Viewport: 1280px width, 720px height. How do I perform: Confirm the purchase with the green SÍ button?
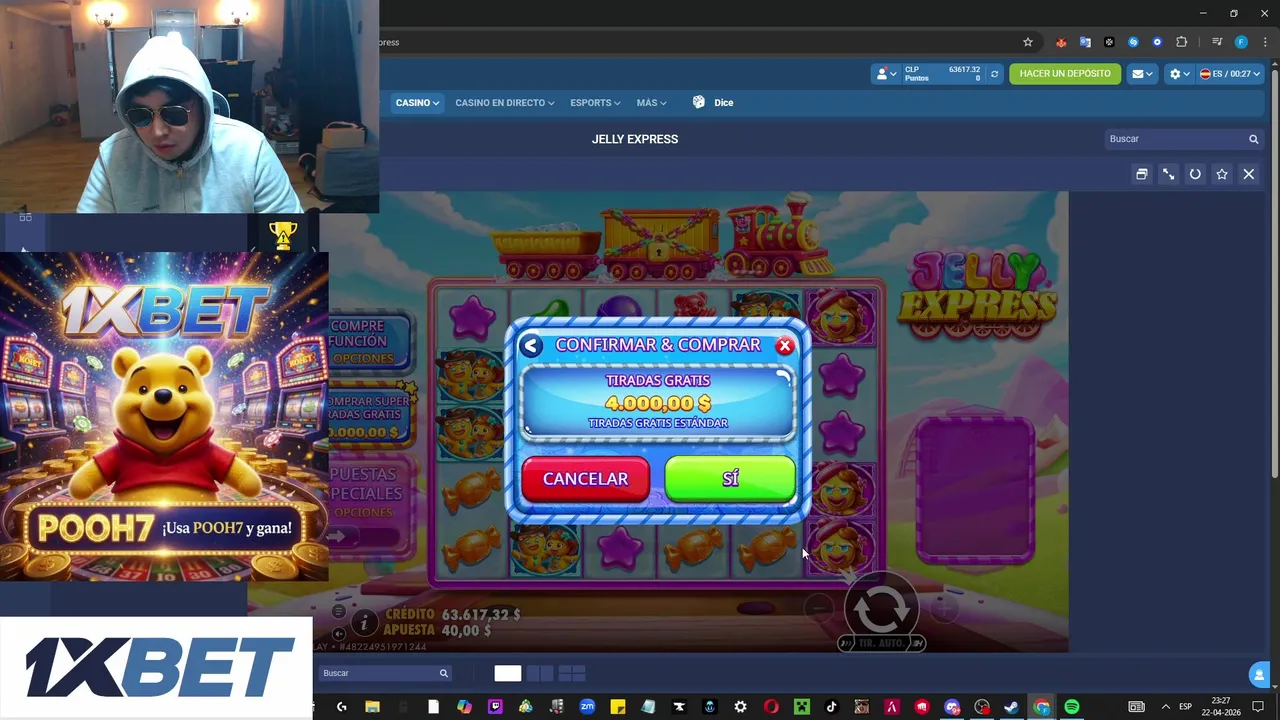pyautogui.click(x=730, y=479)
